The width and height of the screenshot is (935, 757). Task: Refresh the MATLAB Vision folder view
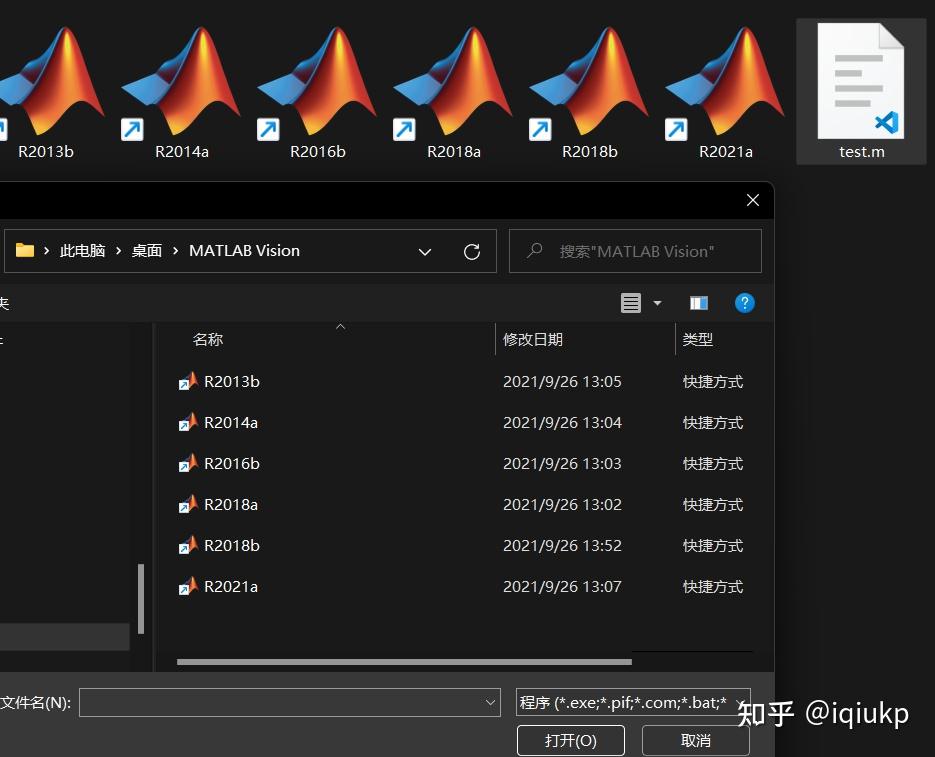point(472,252)
